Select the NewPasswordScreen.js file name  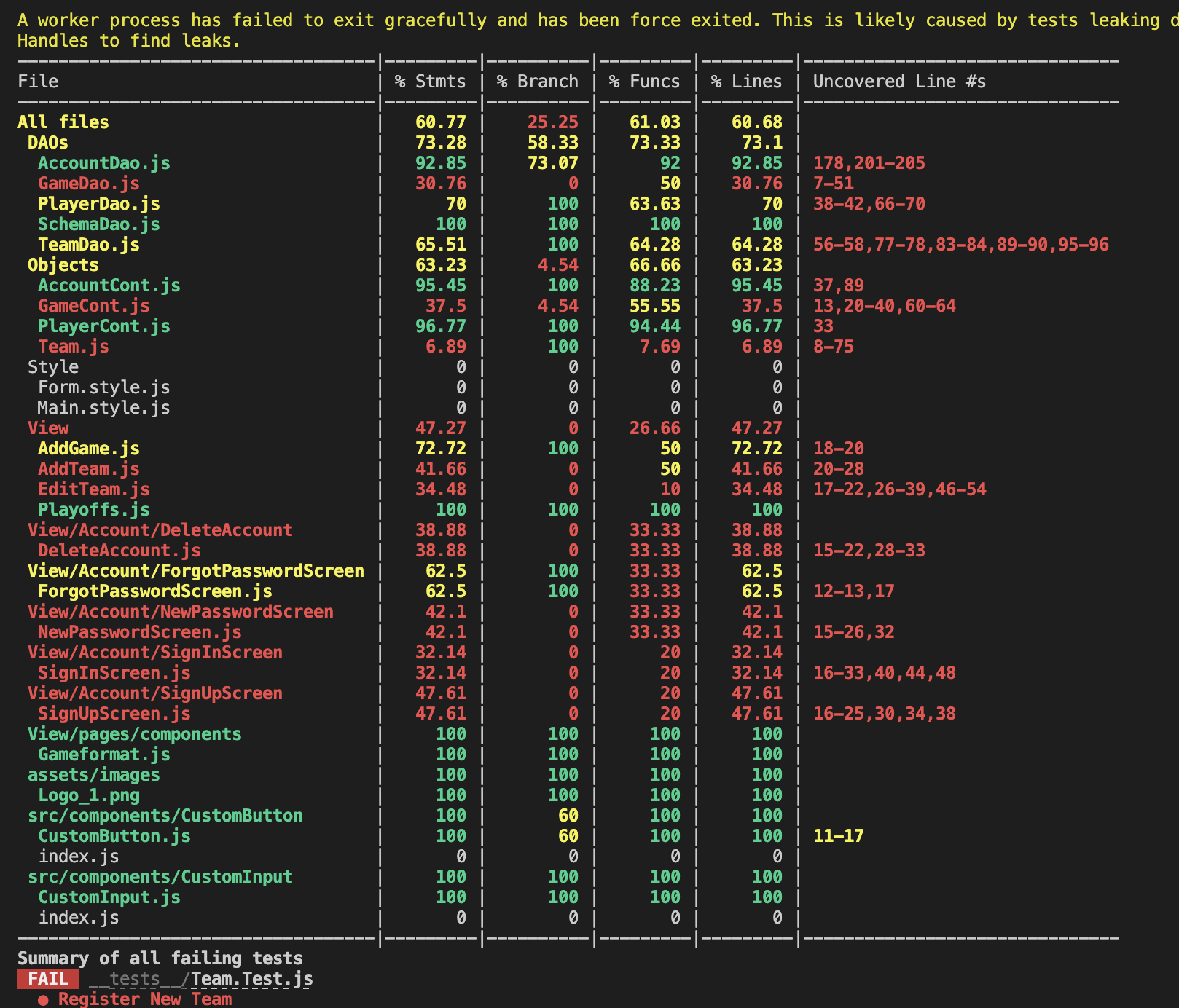click(140, 632)
